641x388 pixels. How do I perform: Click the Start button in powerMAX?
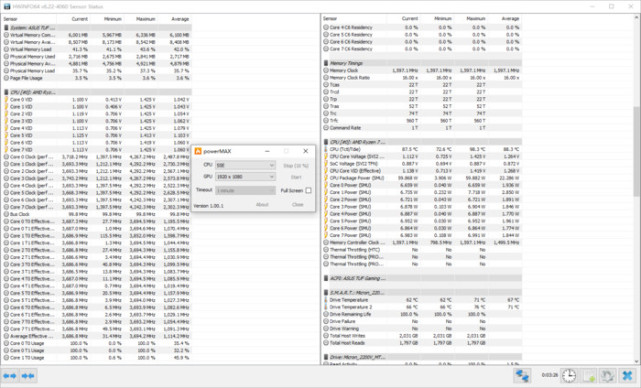tap(296, 177)
